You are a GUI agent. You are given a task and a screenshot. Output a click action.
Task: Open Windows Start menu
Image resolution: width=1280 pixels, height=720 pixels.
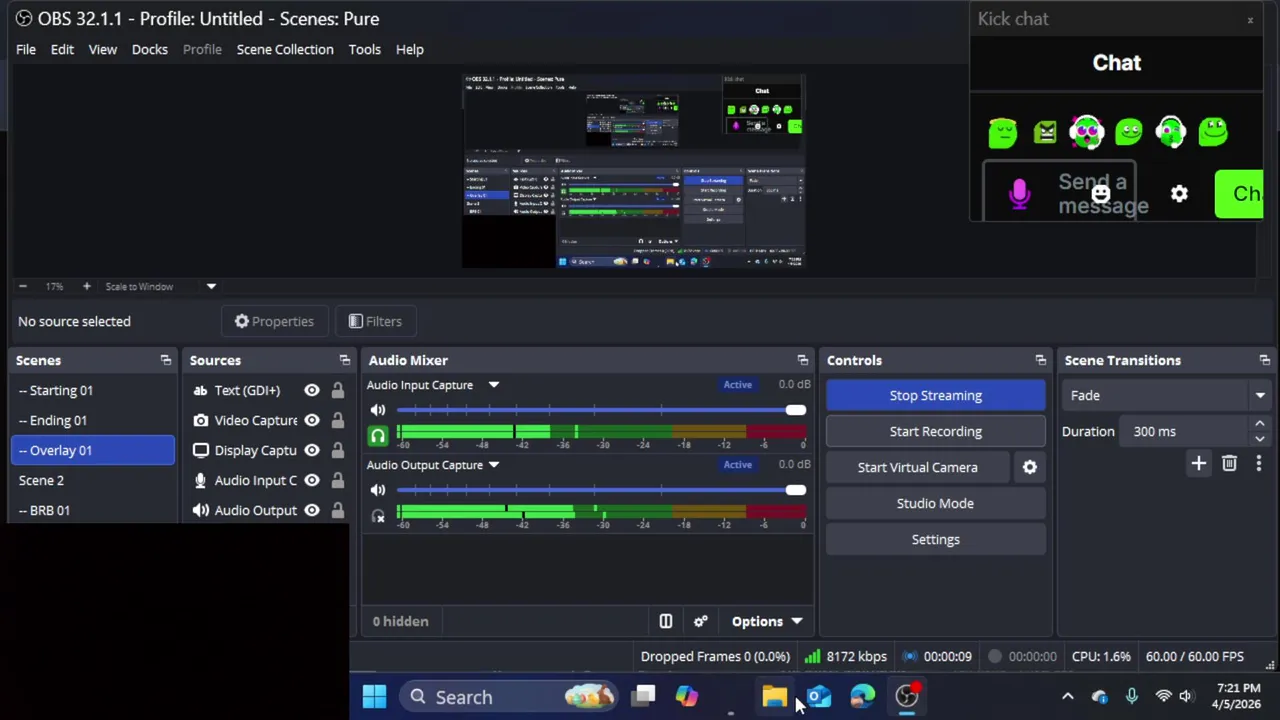374,697
